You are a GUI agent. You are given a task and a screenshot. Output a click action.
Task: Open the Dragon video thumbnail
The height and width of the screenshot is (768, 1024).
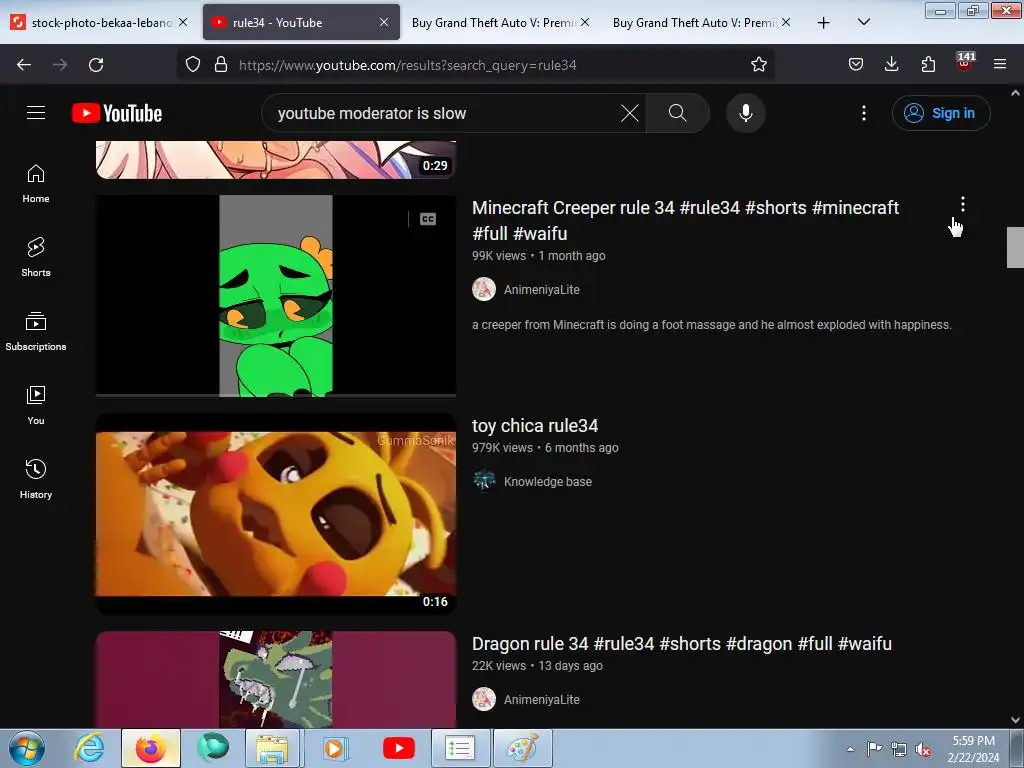click(x=276, y=679)
